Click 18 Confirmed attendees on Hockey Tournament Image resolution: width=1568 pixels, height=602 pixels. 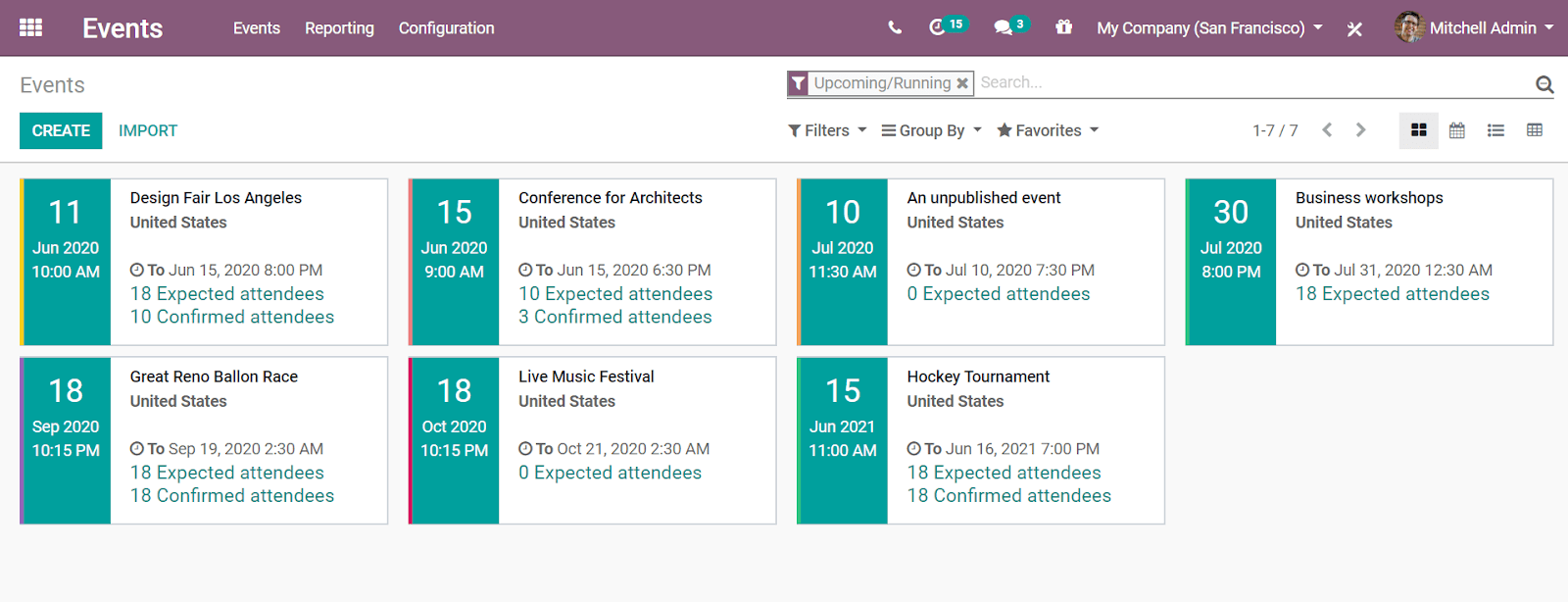click(1009, 495)
